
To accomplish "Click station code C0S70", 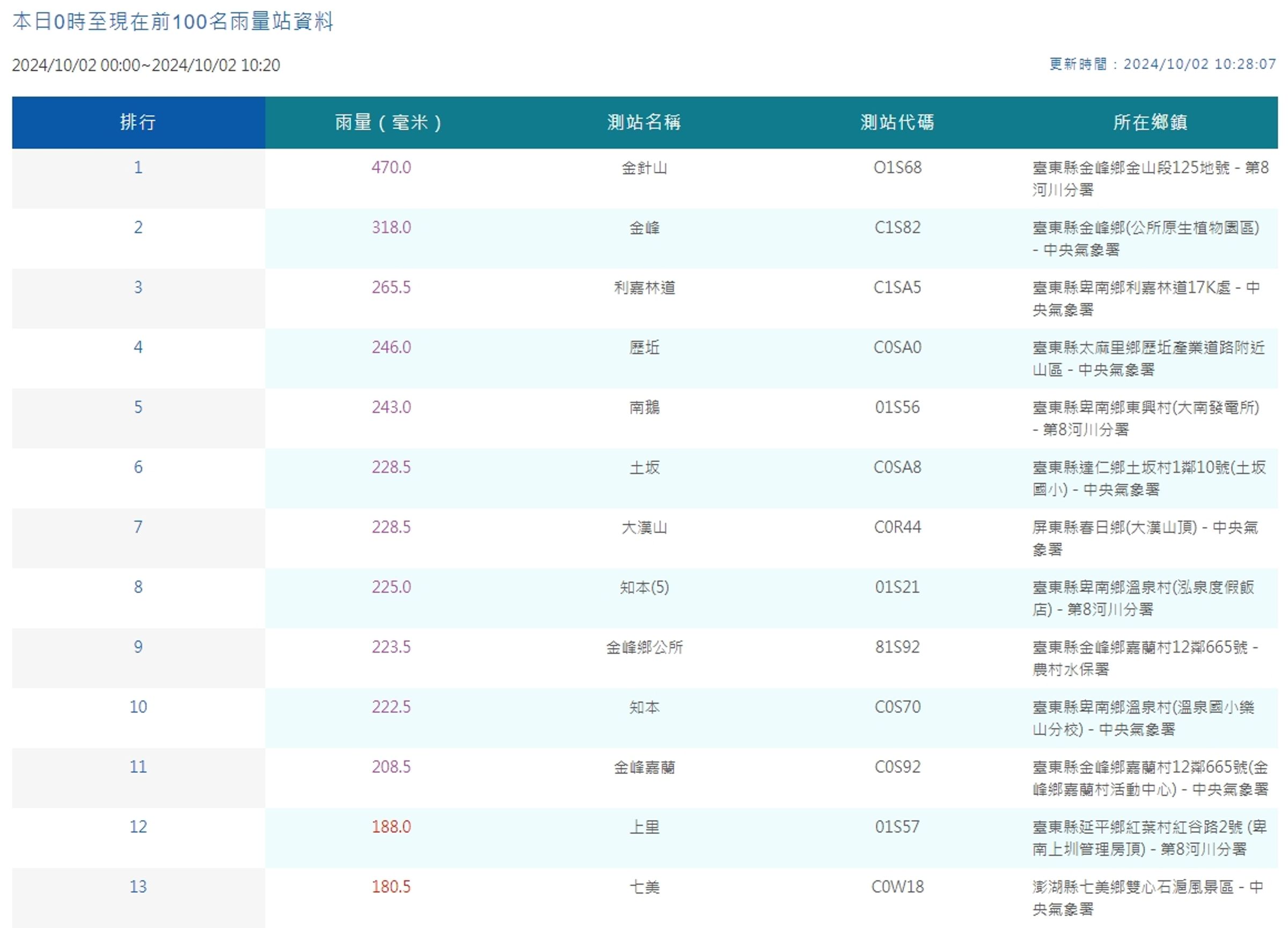I will pyautogui.click(x=897, y=706).
